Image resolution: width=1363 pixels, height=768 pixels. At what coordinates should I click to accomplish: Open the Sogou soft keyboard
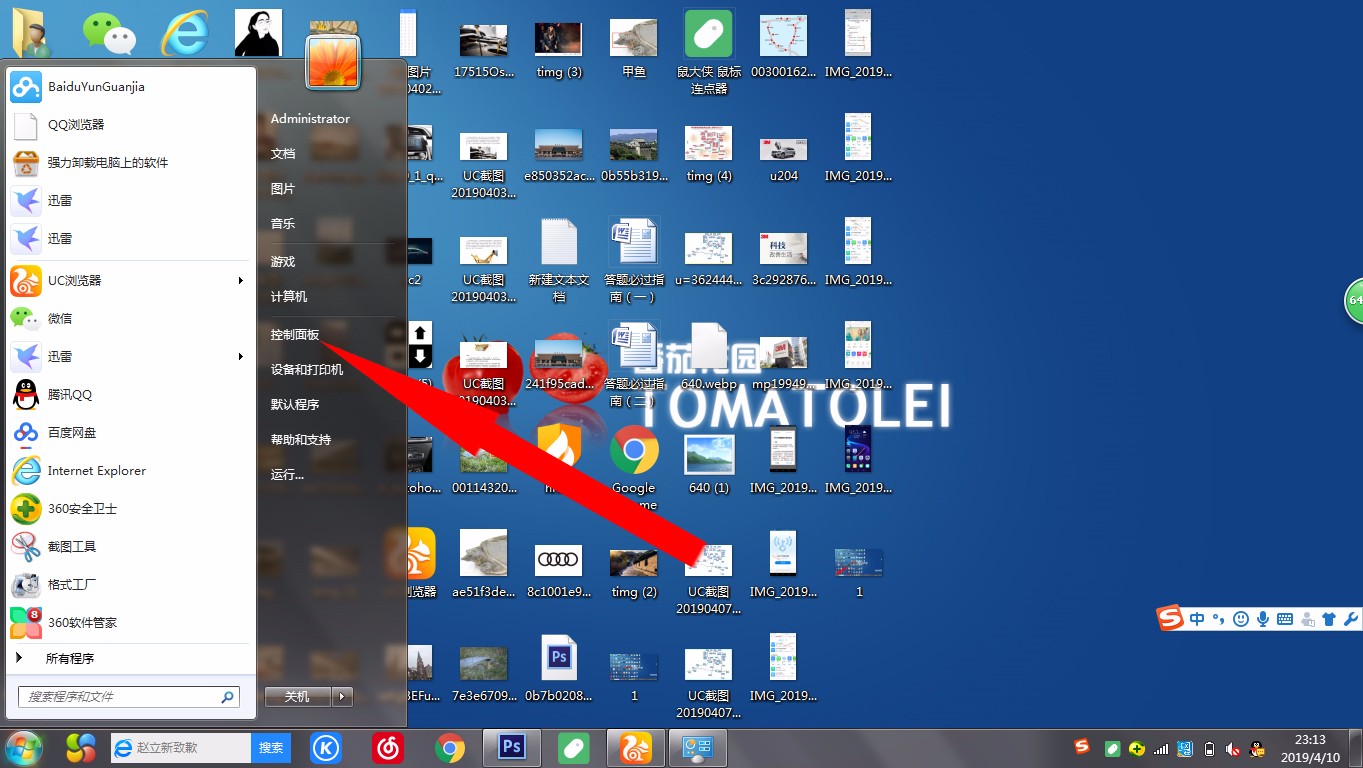point(1284,618)
